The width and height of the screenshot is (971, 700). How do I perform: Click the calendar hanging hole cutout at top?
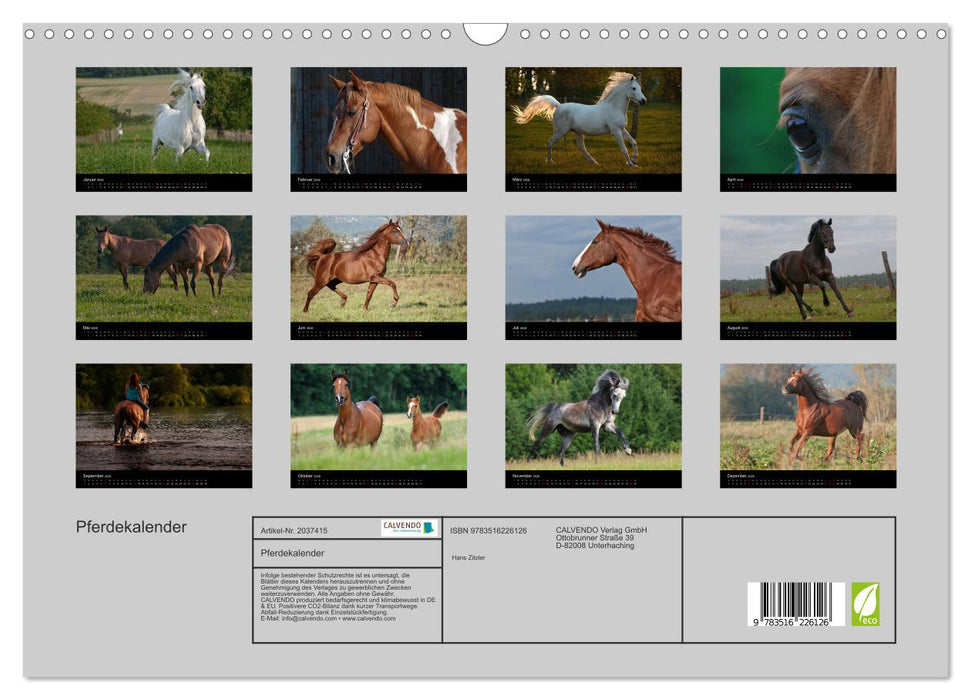[485, 34]
